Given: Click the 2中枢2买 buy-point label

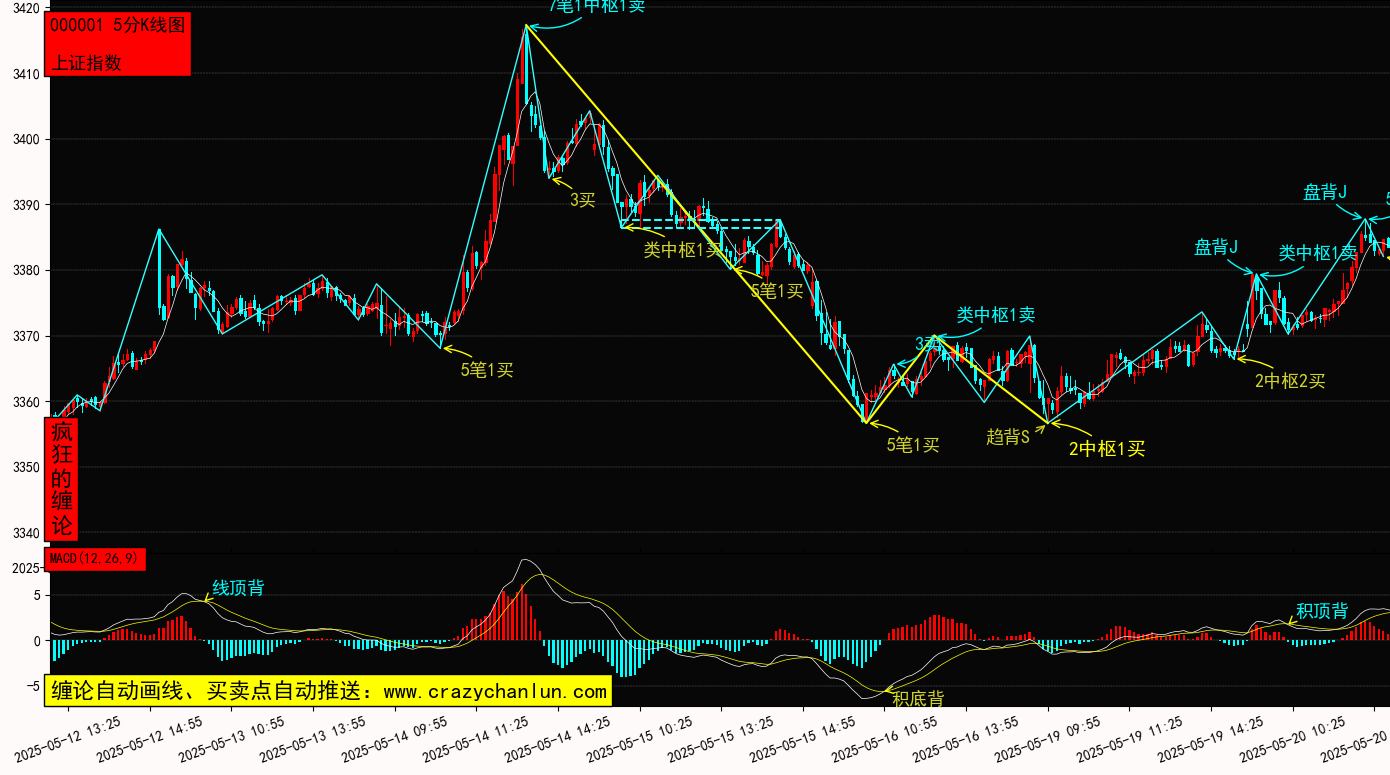Looking at the screenshot, I should 1290,381.
